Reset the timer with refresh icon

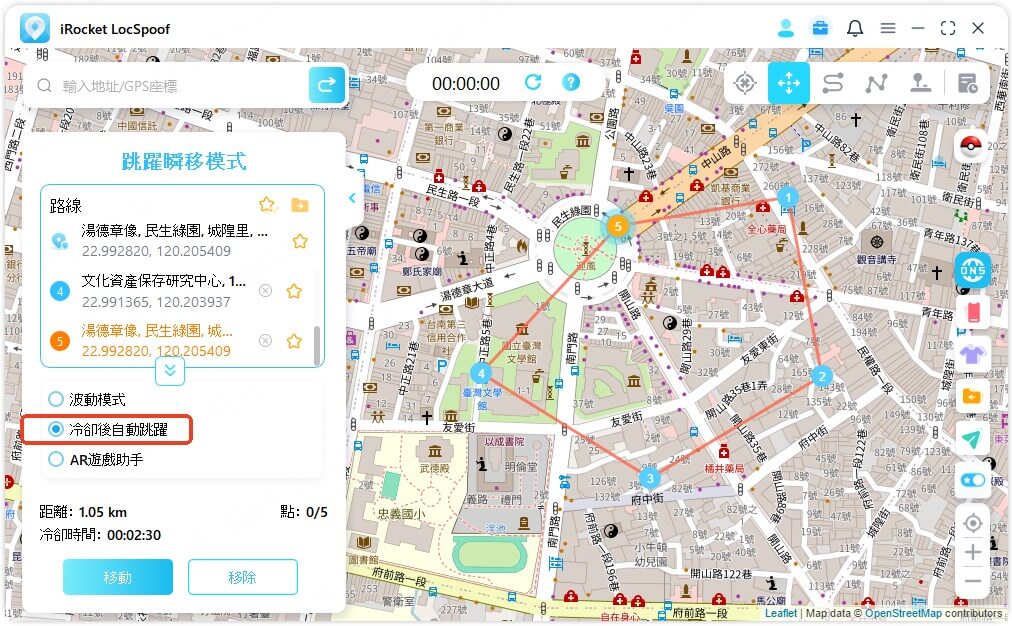coord(533,83)
